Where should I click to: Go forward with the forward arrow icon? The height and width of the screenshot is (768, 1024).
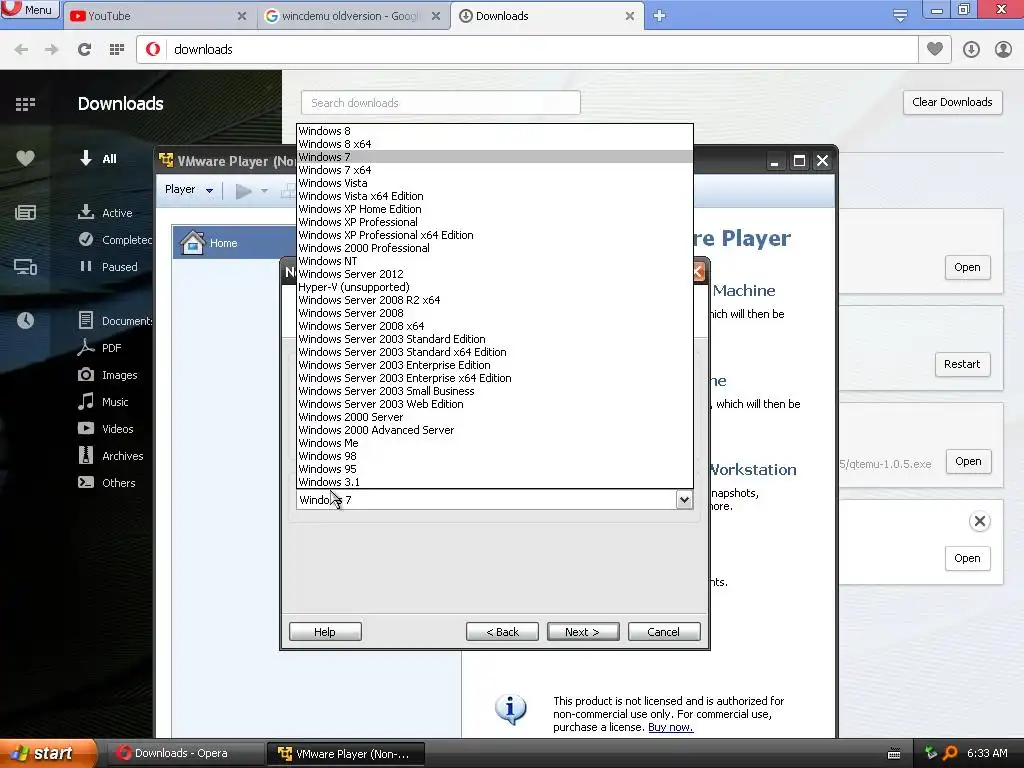[52, 50]
